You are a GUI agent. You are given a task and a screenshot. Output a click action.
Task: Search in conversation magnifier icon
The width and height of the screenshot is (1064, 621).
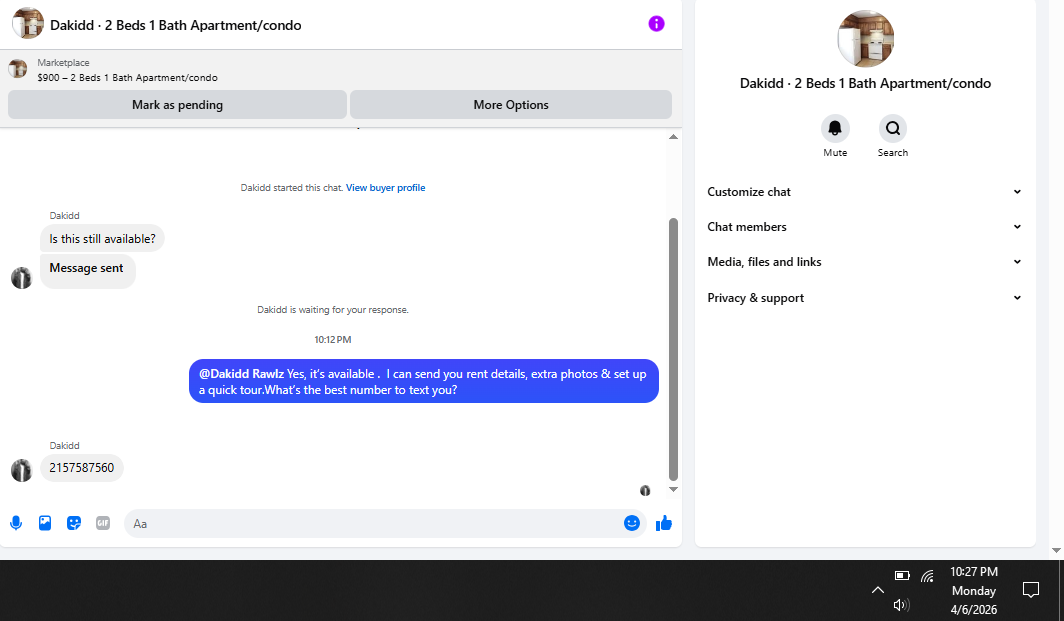coord(892,128)
